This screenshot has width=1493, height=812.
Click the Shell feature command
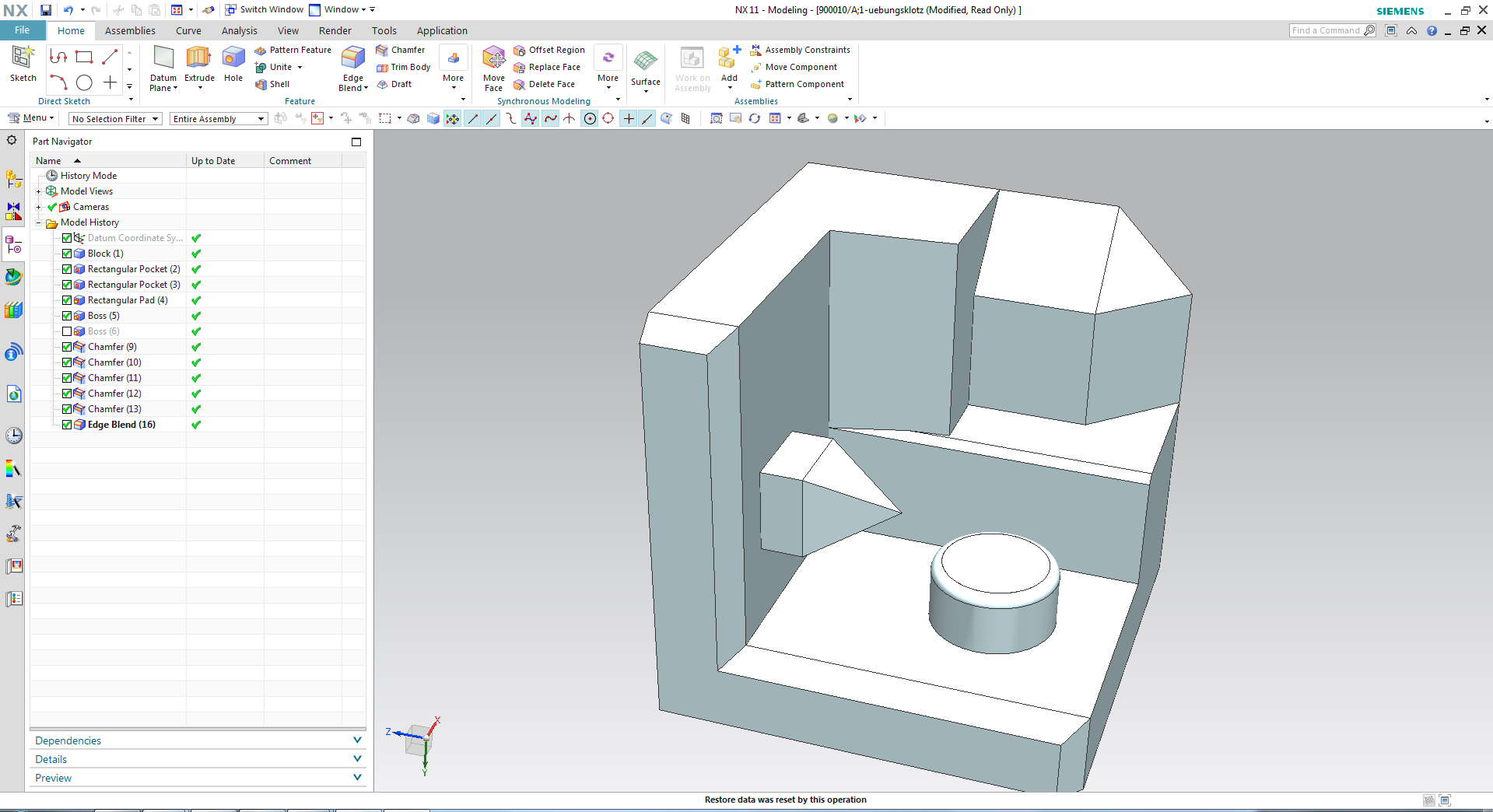click(x=272, y=84)
